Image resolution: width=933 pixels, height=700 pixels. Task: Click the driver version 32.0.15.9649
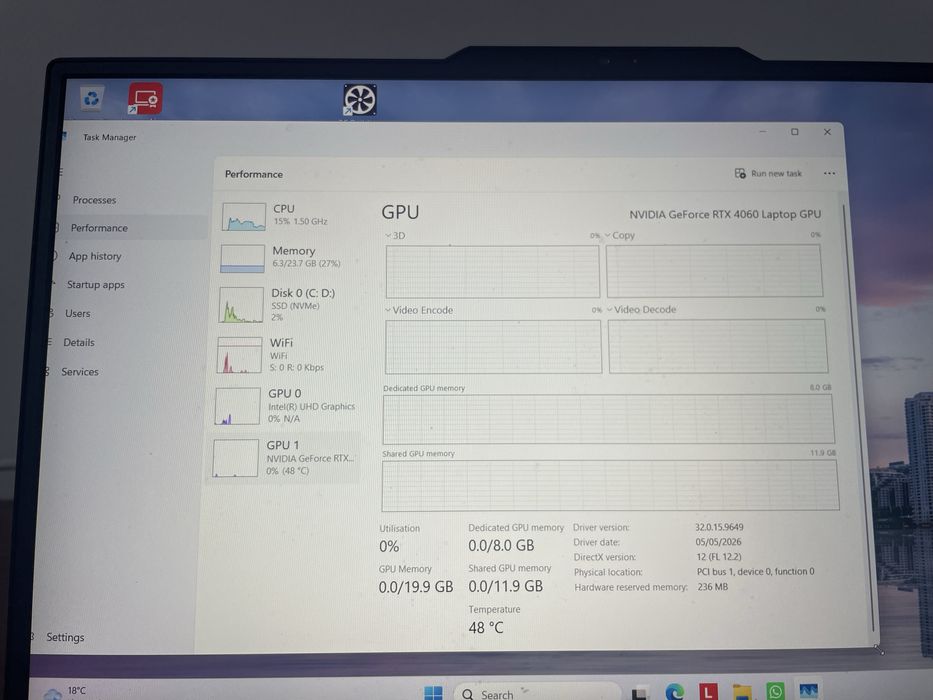pyautogui.click(x=719, y=527)
